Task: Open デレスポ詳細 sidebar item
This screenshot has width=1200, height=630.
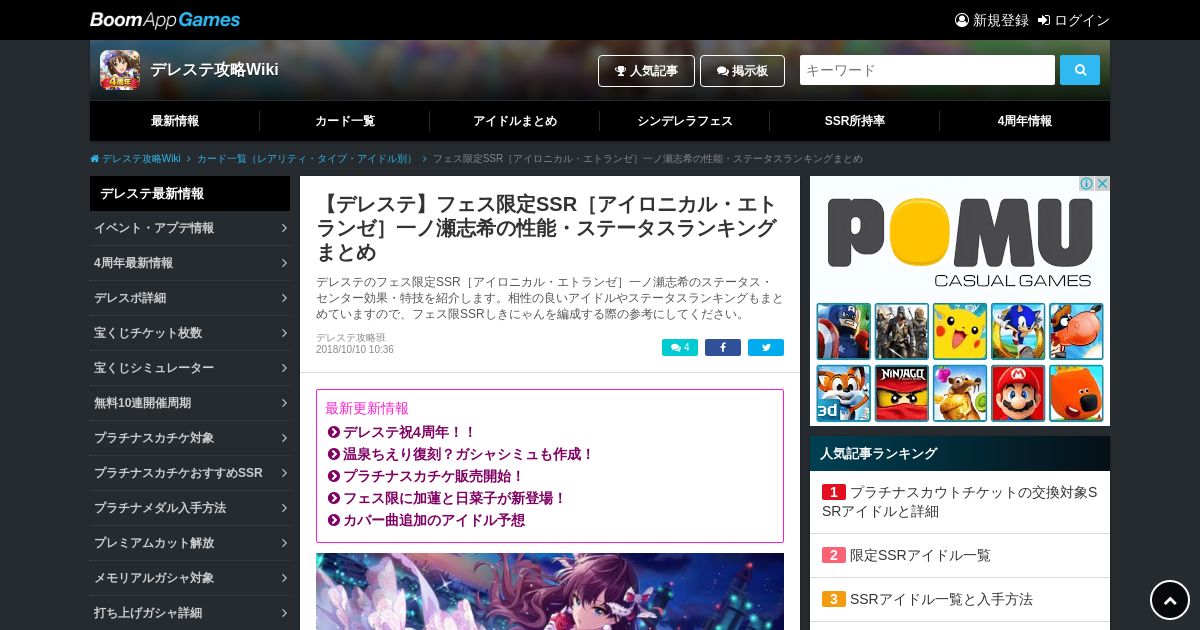Action: coord(190,298)
